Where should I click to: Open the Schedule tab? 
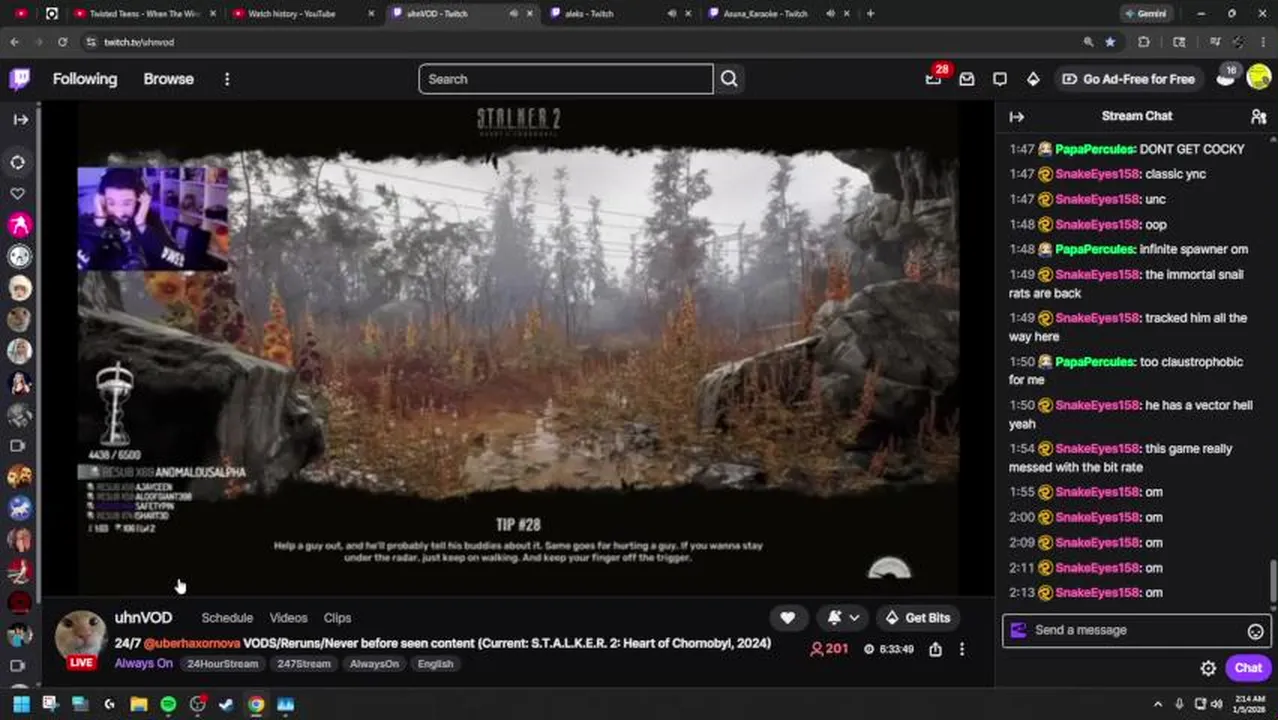click(227, 618)
